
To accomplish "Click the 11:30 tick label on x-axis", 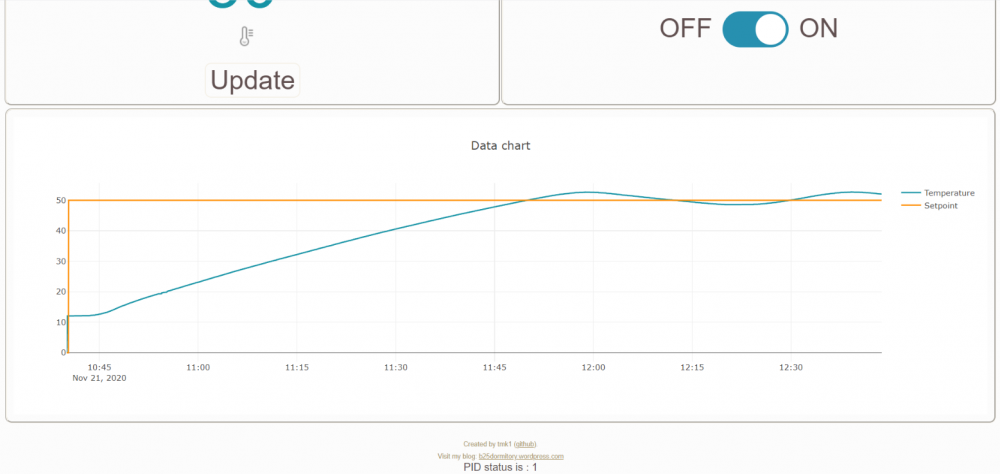I will tap(395, 368).
